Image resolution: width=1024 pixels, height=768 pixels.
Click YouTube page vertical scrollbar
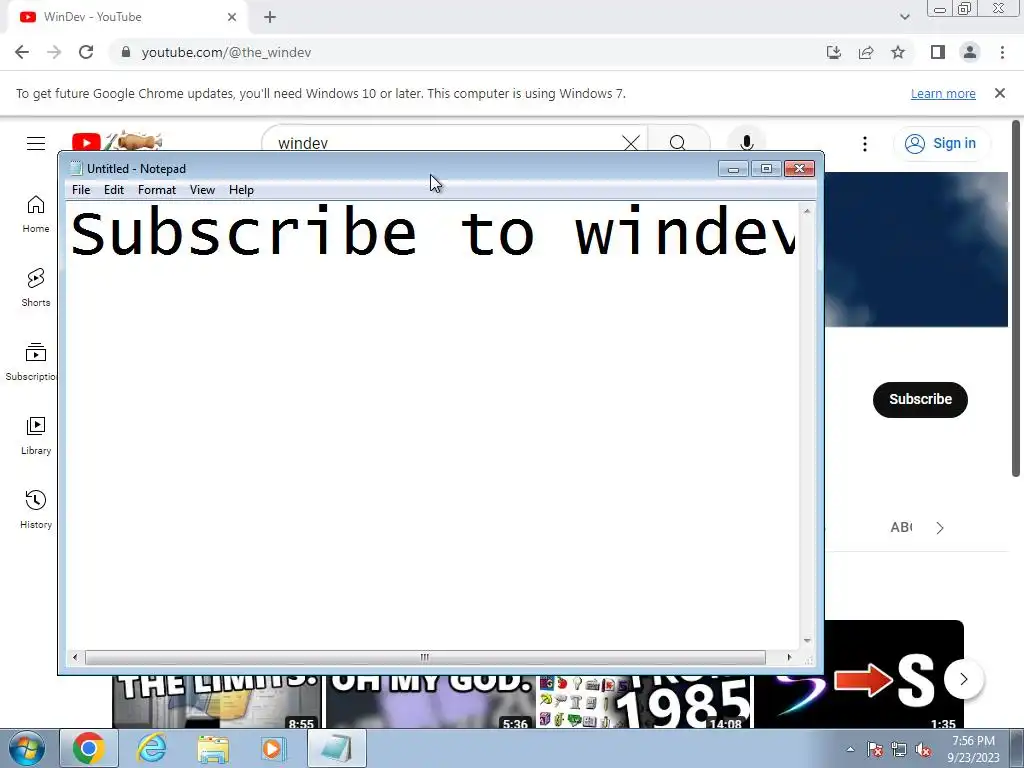tap(1016, 298)
